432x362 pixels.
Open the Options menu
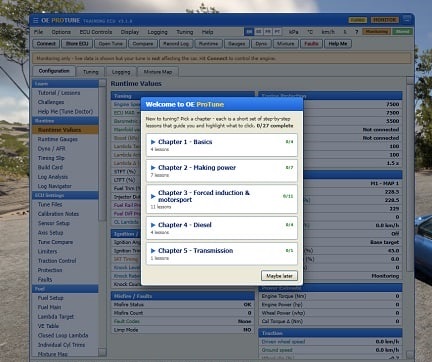click(x=61, y=32)
